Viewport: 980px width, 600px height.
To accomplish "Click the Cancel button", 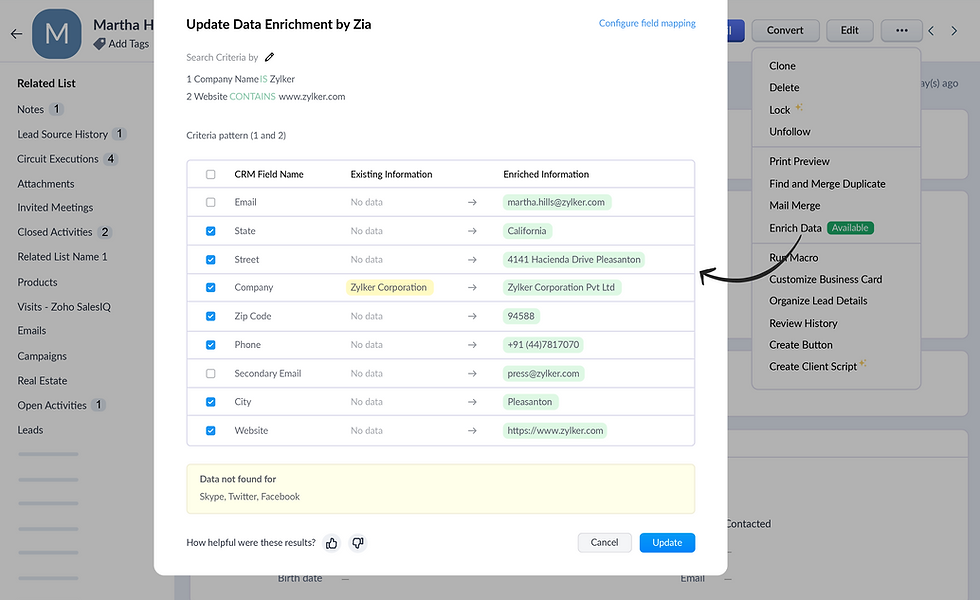I will [x=604, y=542].
